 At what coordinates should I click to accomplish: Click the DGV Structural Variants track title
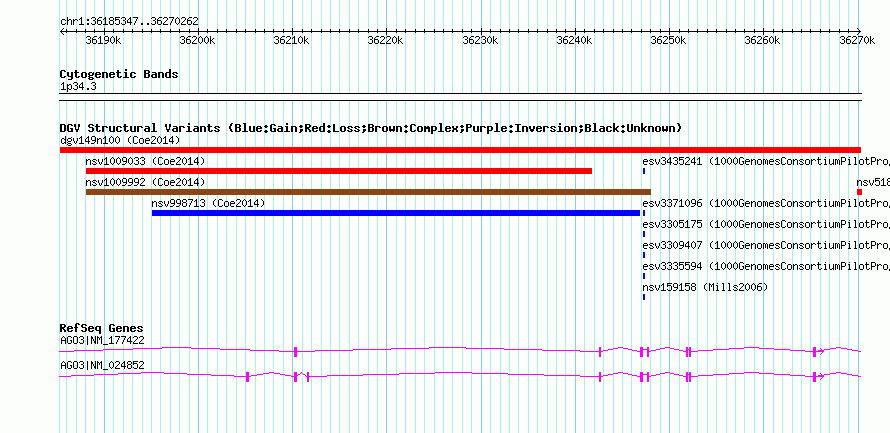click(371, 128)
